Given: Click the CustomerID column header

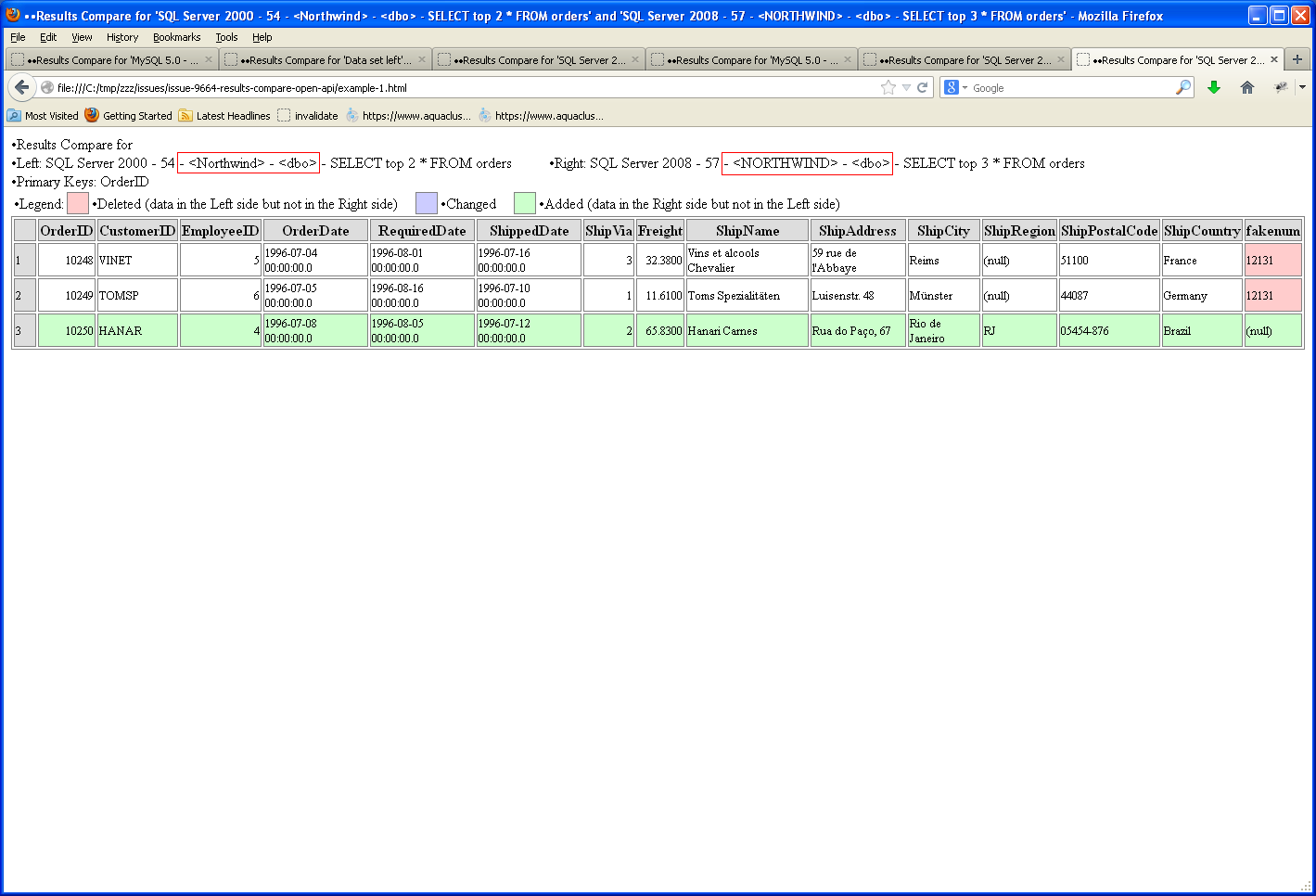Looking at the screenshot, I should [137, 231].
